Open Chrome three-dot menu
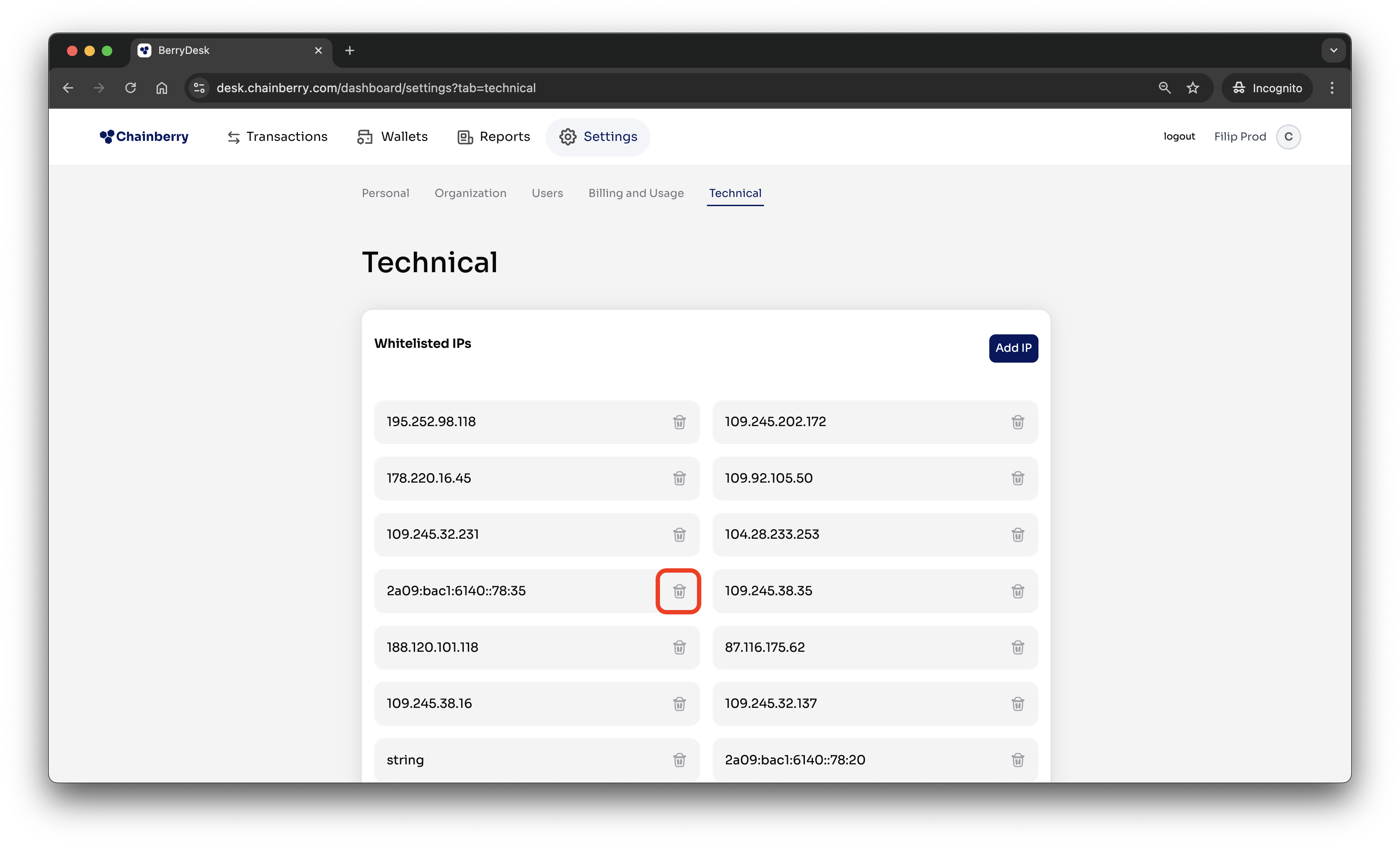 pos(1332,88)
